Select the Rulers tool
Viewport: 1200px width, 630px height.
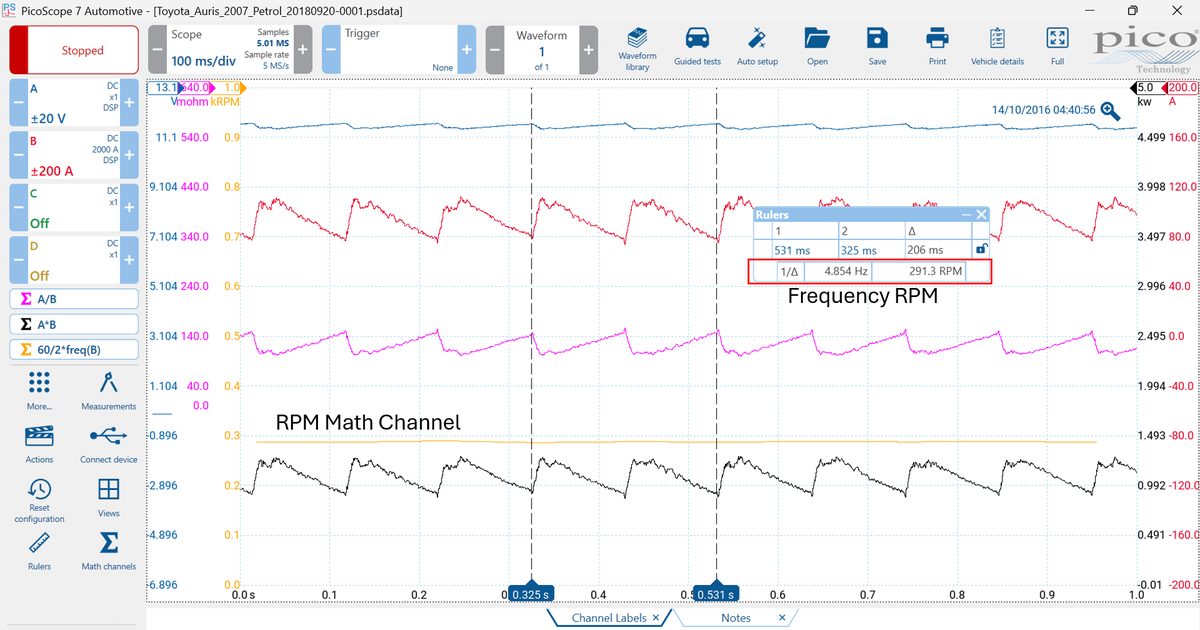pyautogui.click(x=39, y=551)
